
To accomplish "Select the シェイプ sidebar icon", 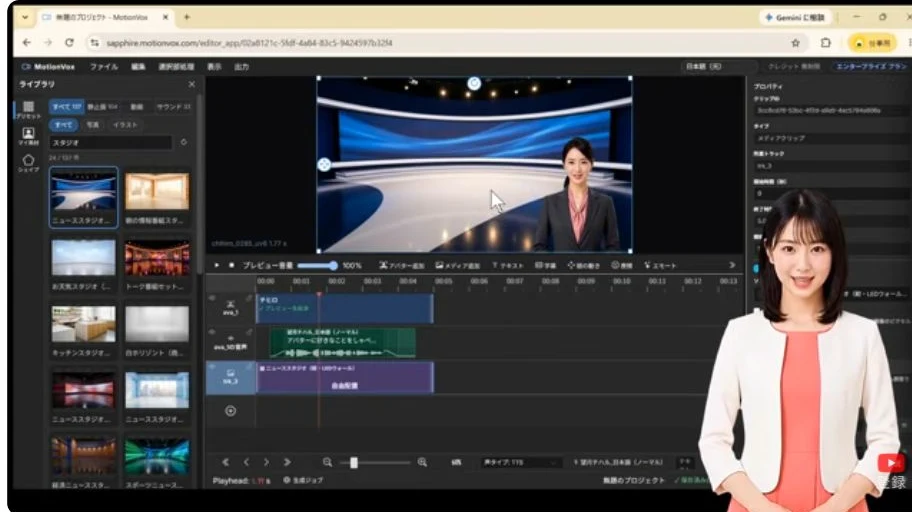I will click(x=28, y=163).
